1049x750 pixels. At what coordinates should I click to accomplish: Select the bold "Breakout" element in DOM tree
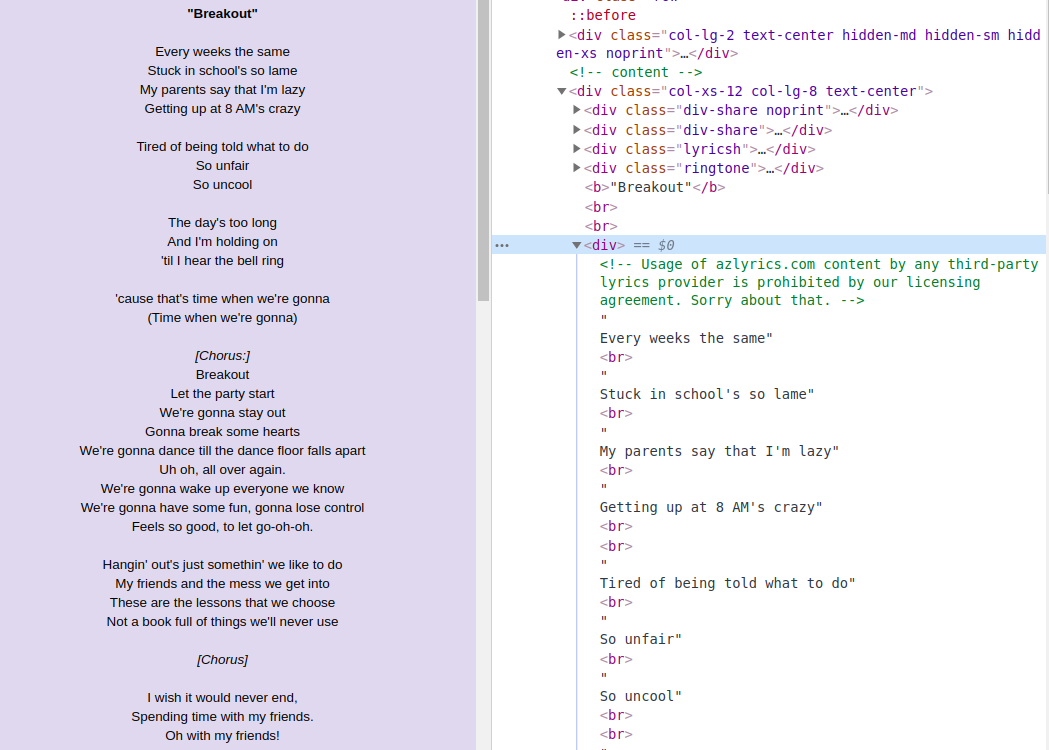coord(654,187)
